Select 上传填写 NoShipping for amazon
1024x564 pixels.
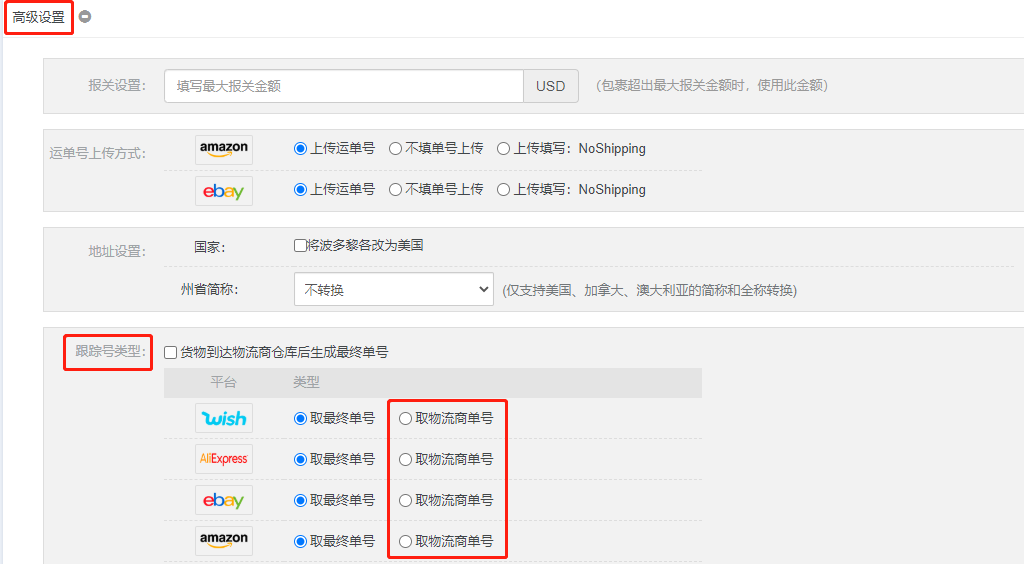coord(504,149)
